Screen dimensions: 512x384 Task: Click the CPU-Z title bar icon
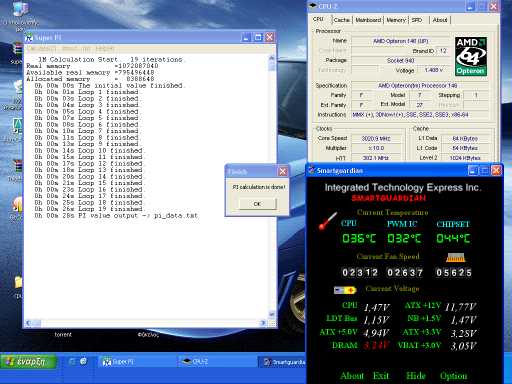(x=313, y=6)
